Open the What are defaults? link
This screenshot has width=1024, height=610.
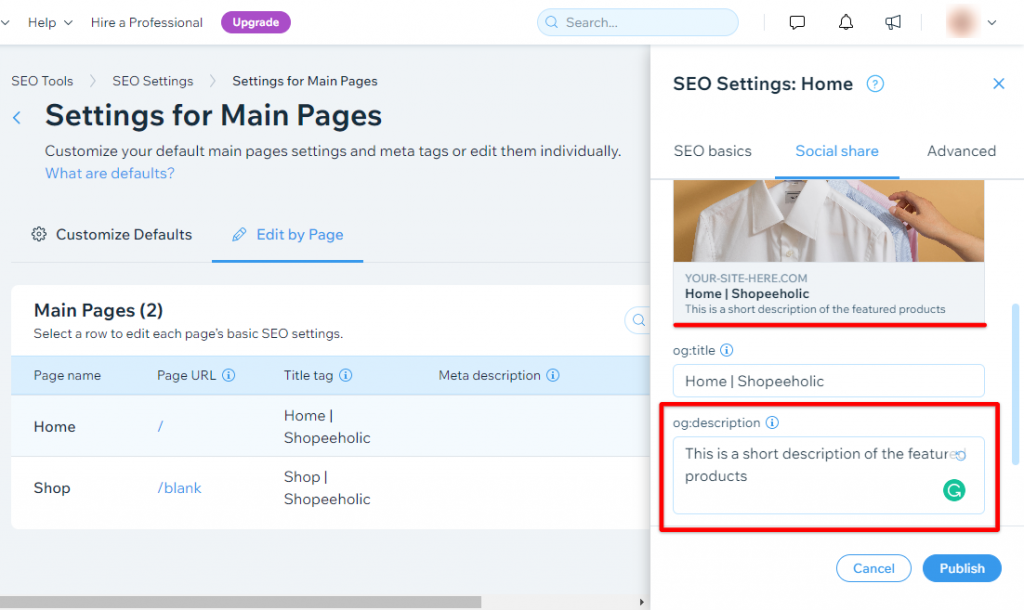[x=109, y=173]
